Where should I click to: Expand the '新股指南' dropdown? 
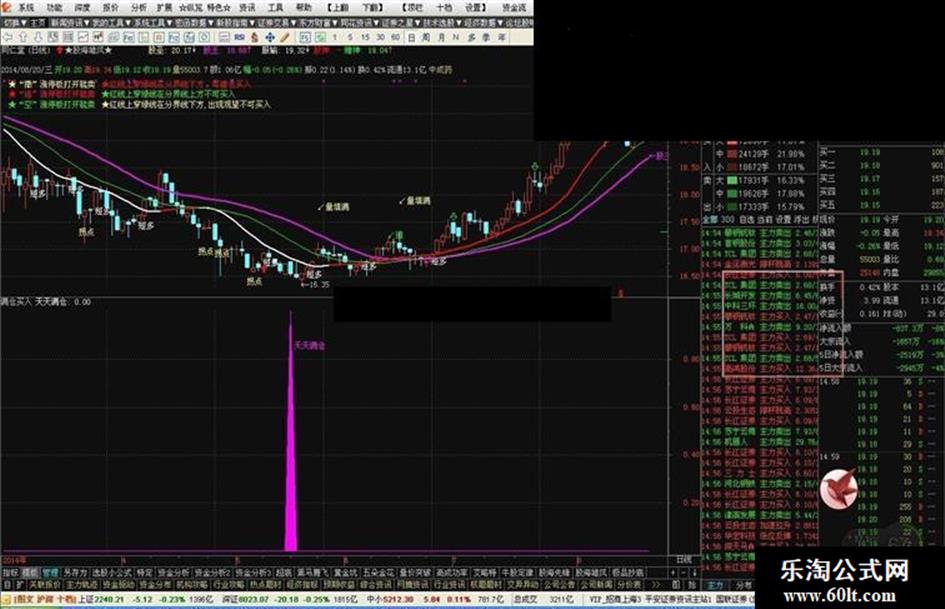(x=236, y=22)
